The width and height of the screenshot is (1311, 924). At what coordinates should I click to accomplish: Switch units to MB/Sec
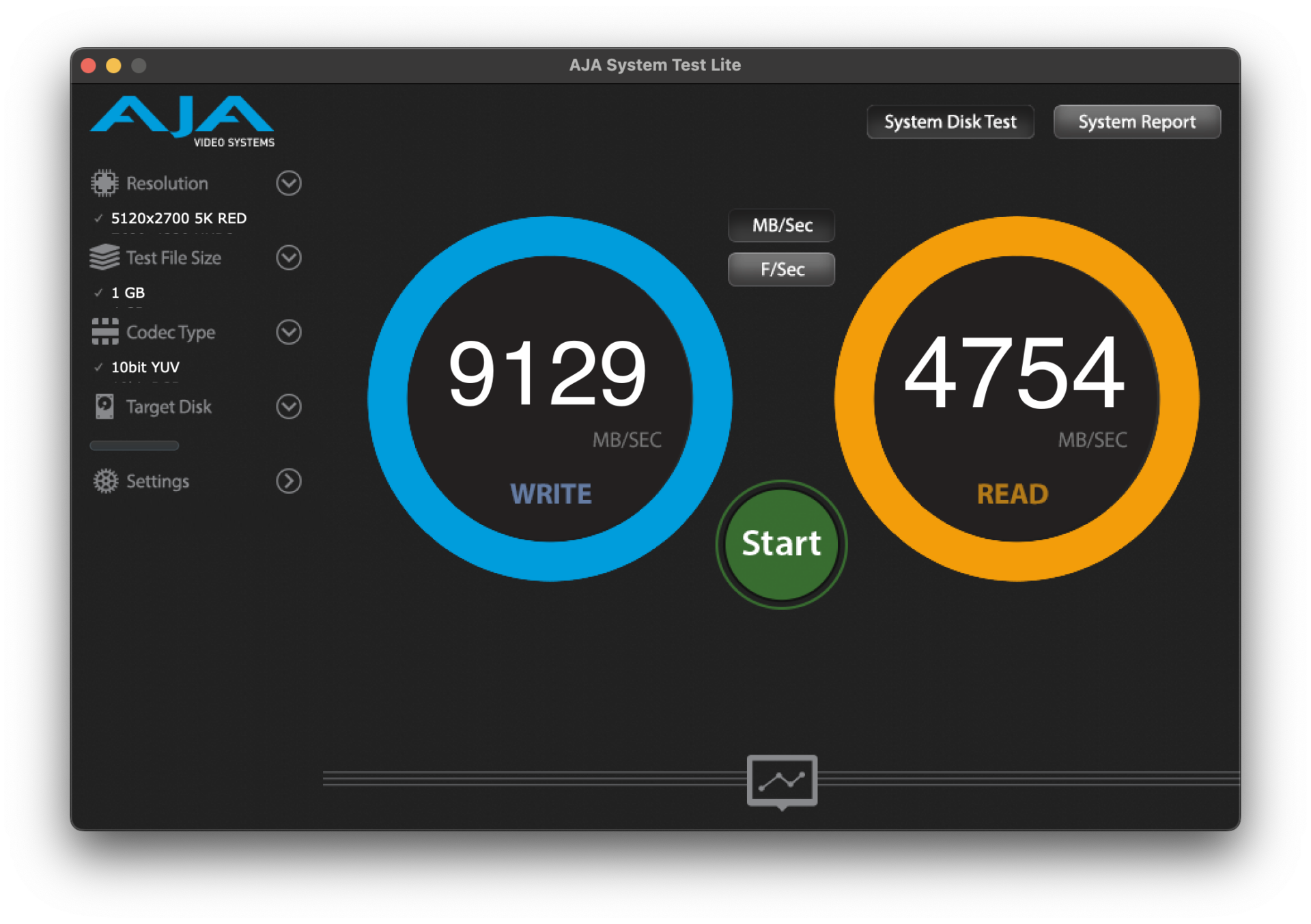coord(782,225)
